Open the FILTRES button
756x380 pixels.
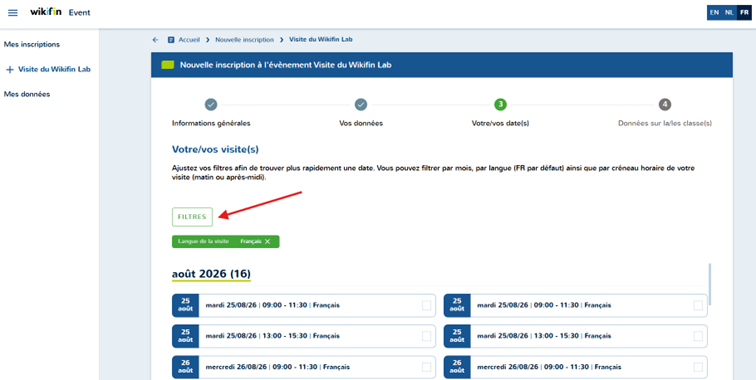click(x=192, y=217)
